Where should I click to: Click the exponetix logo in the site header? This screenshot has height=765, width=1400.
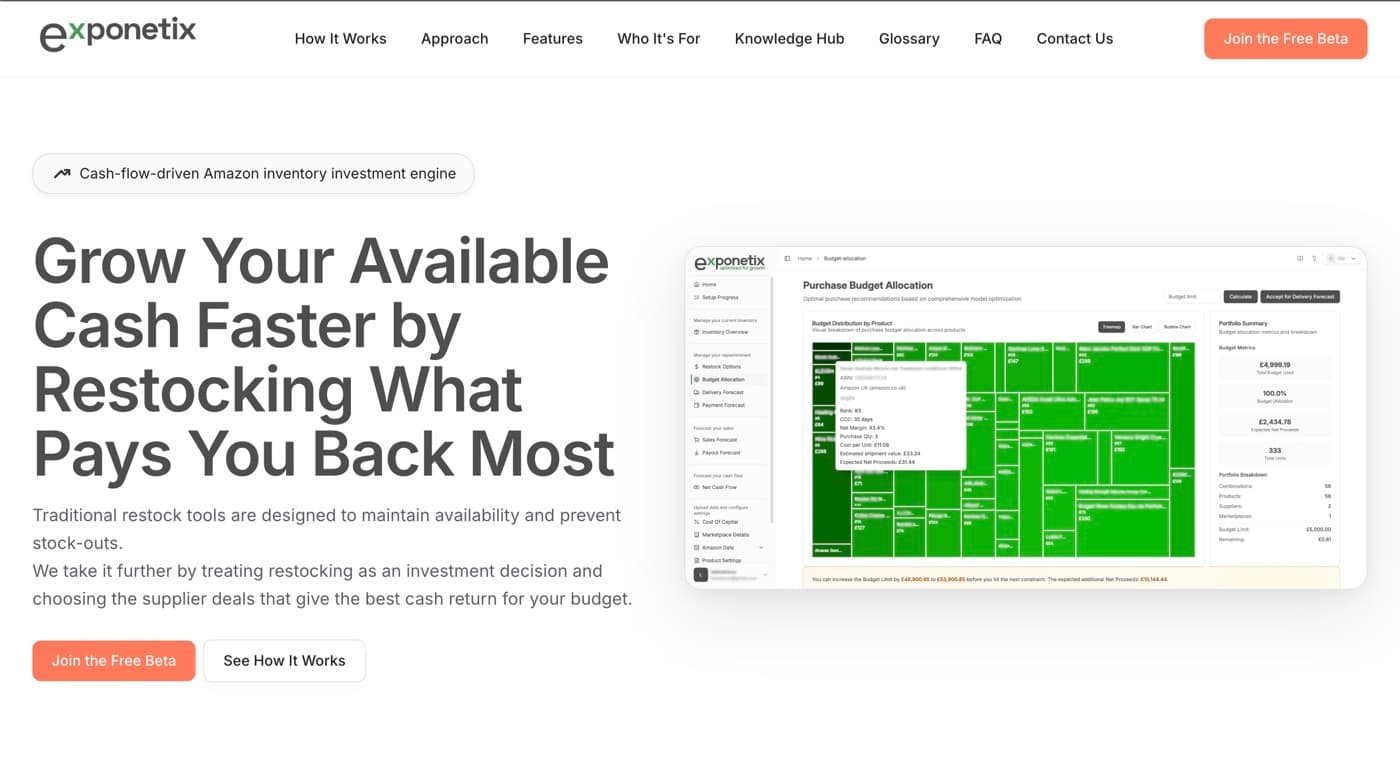[x=117, y=35]
